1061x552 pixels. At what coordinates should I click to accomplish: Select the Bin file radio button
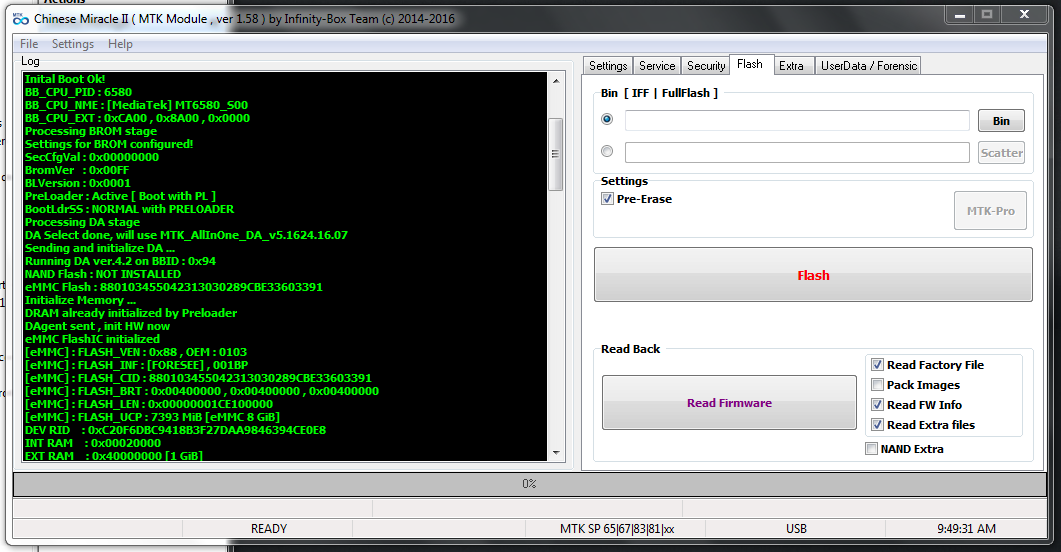pos(607,119)
